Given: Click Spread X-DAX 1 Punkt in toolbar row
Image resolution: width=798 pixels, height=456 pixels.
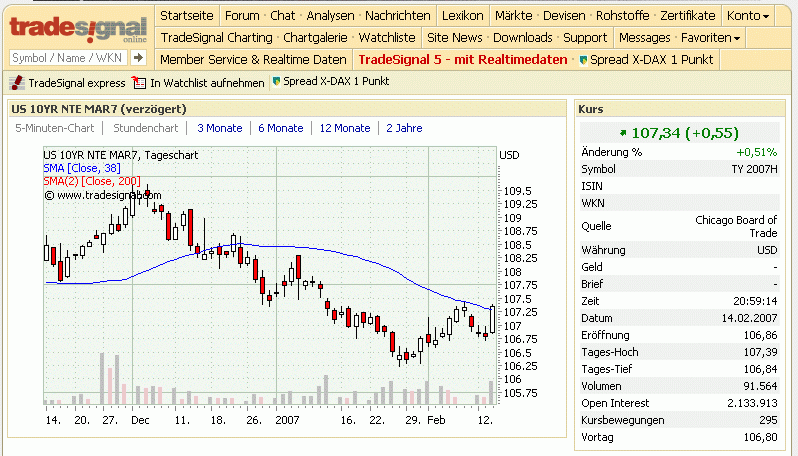Looking at the screenshot, I should (x=336, y=81).
